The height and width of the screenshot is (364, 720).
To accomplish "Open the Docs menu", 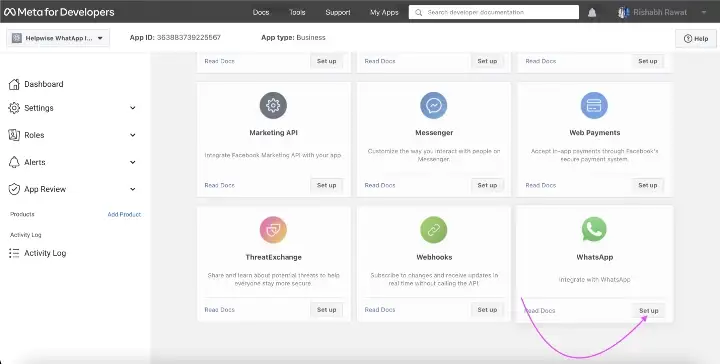I will [261, 12].
